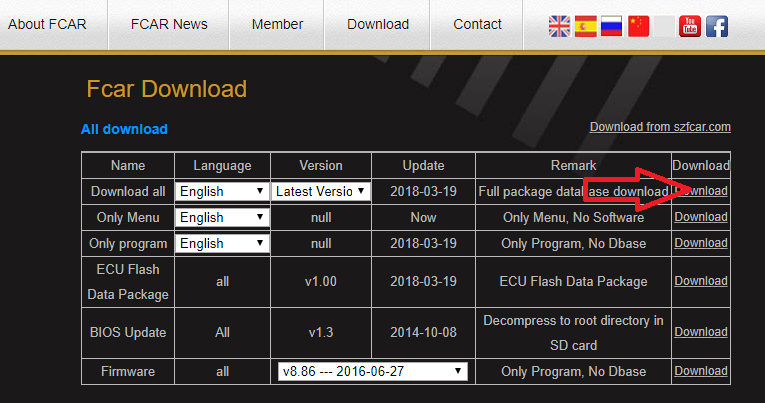
Task: Select the Russian flag language icon
Action: point(611,26)
